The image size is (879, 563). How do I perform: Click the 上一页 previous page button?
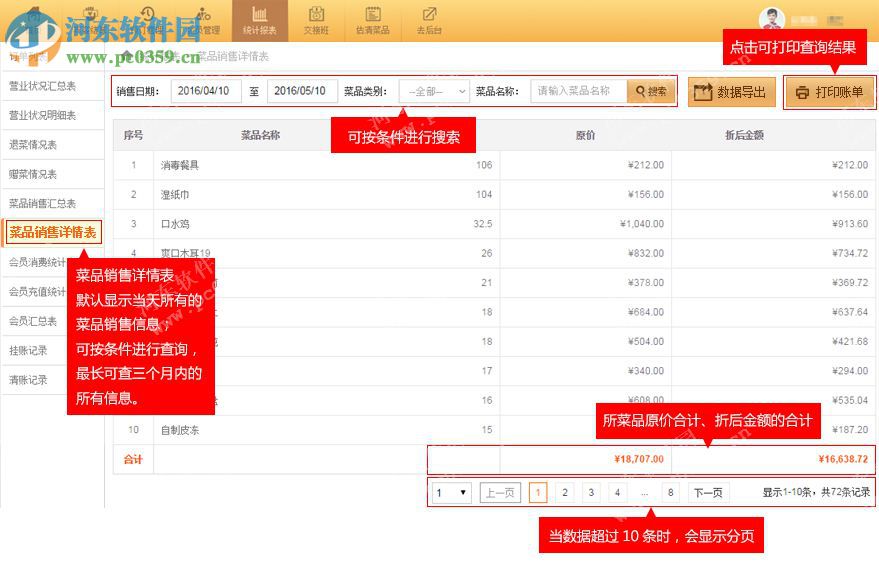point(500,493)
